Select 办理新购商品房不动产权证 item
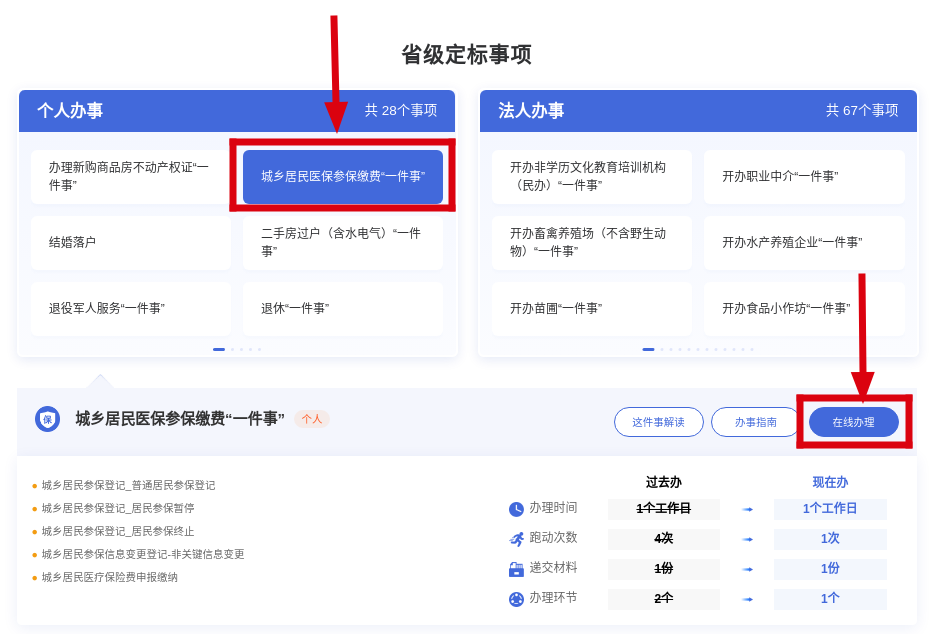This screenshot has width=935, height=634. (x=130, y=177)
